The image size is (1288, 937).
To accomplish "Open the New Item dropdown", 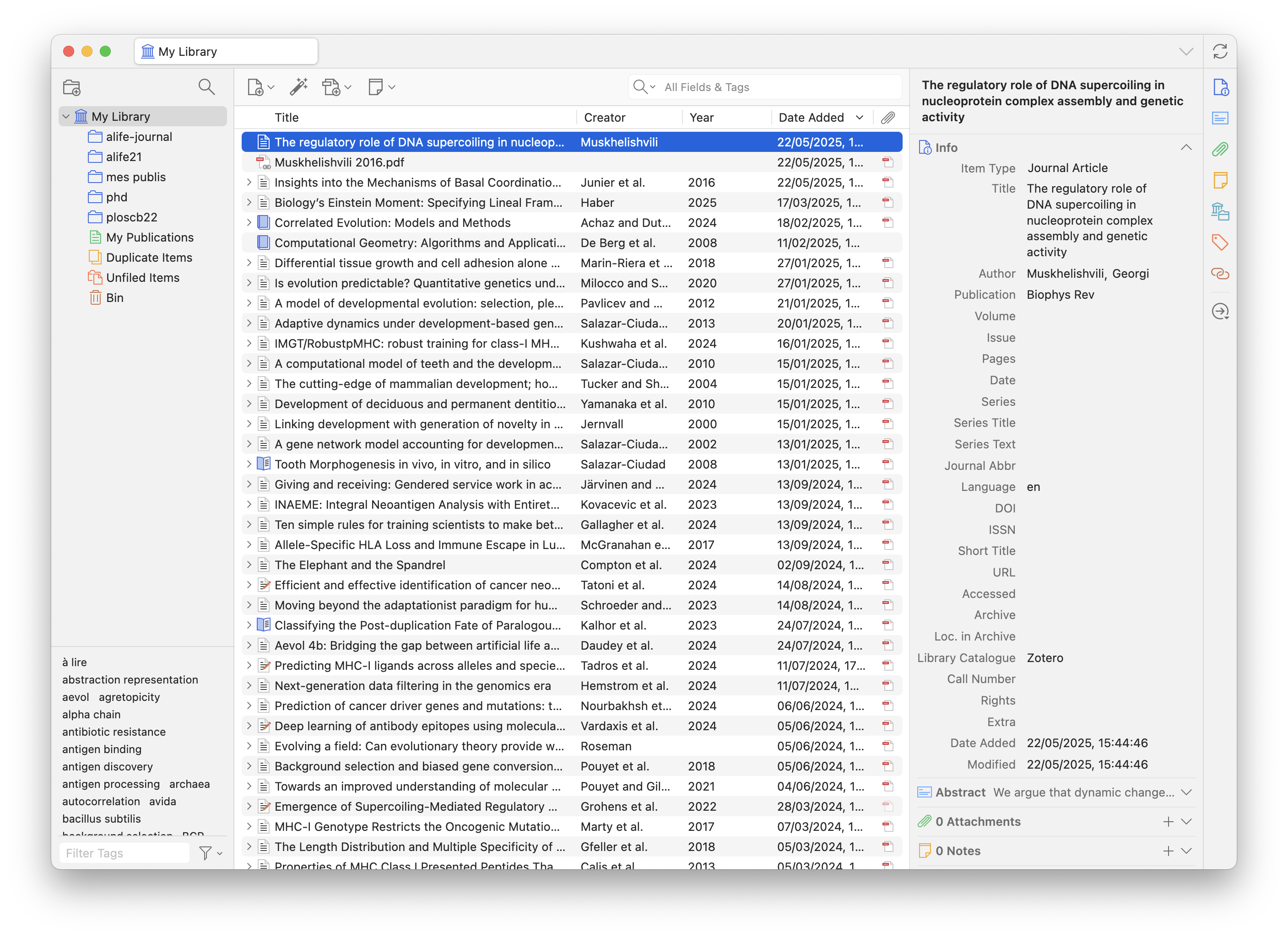I will [261, 87].
